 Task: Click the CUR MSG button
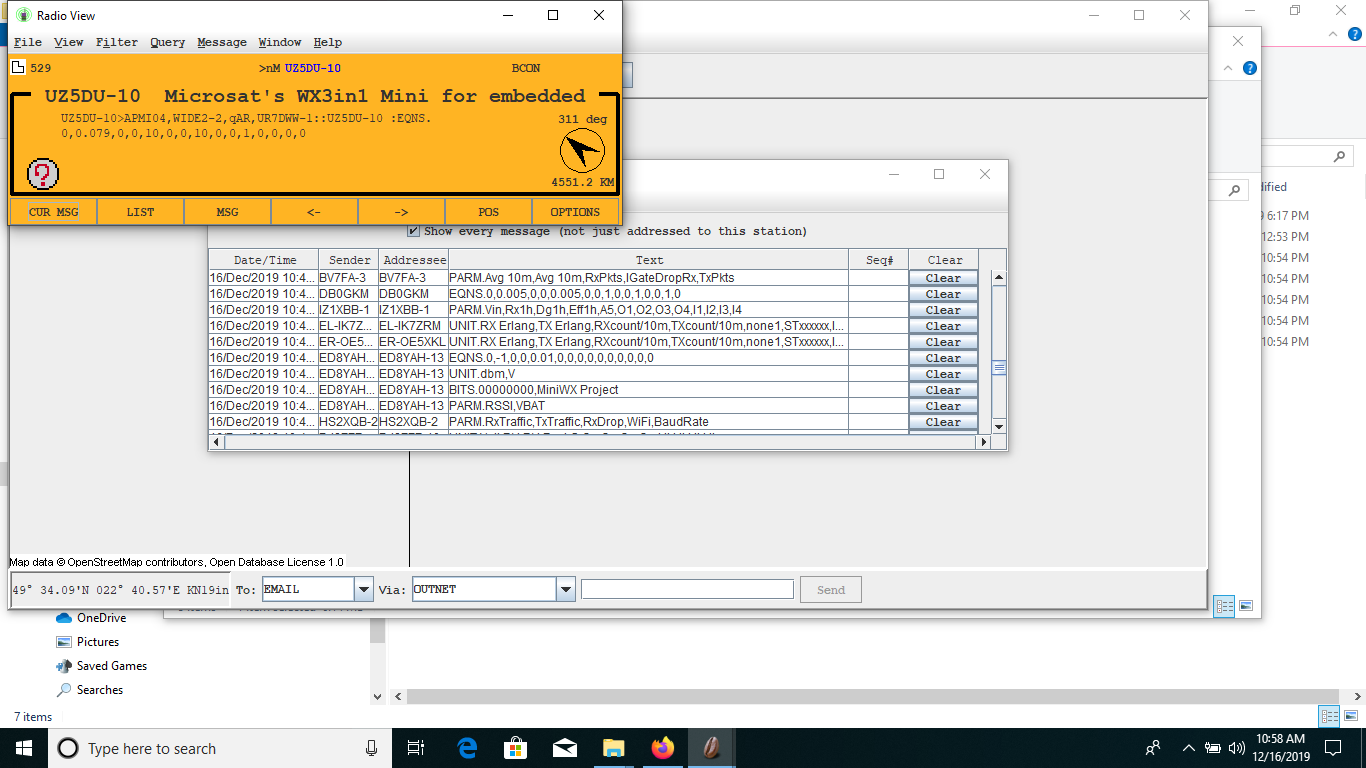(54, 212)
